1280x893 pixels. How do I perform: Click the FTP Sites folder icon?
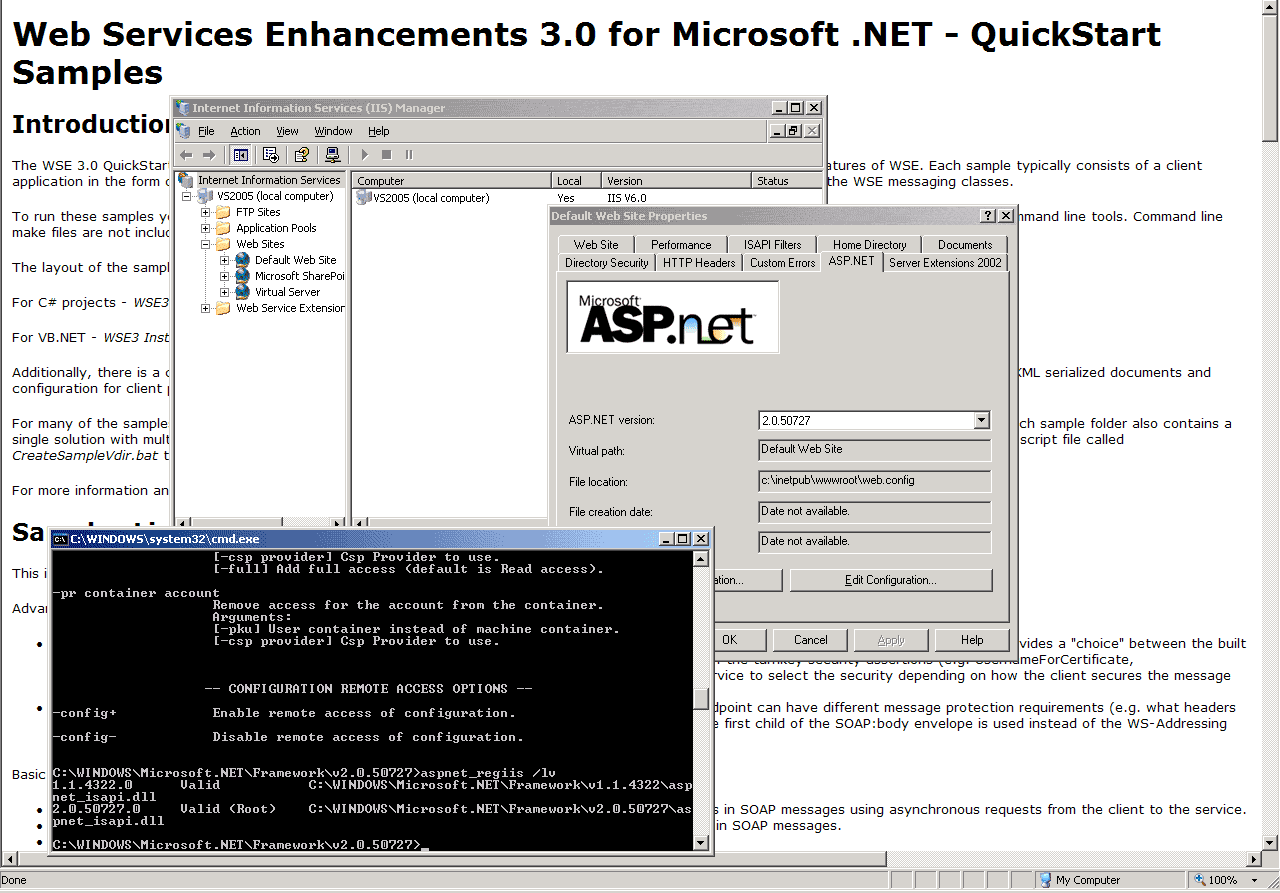pos(224,212)
